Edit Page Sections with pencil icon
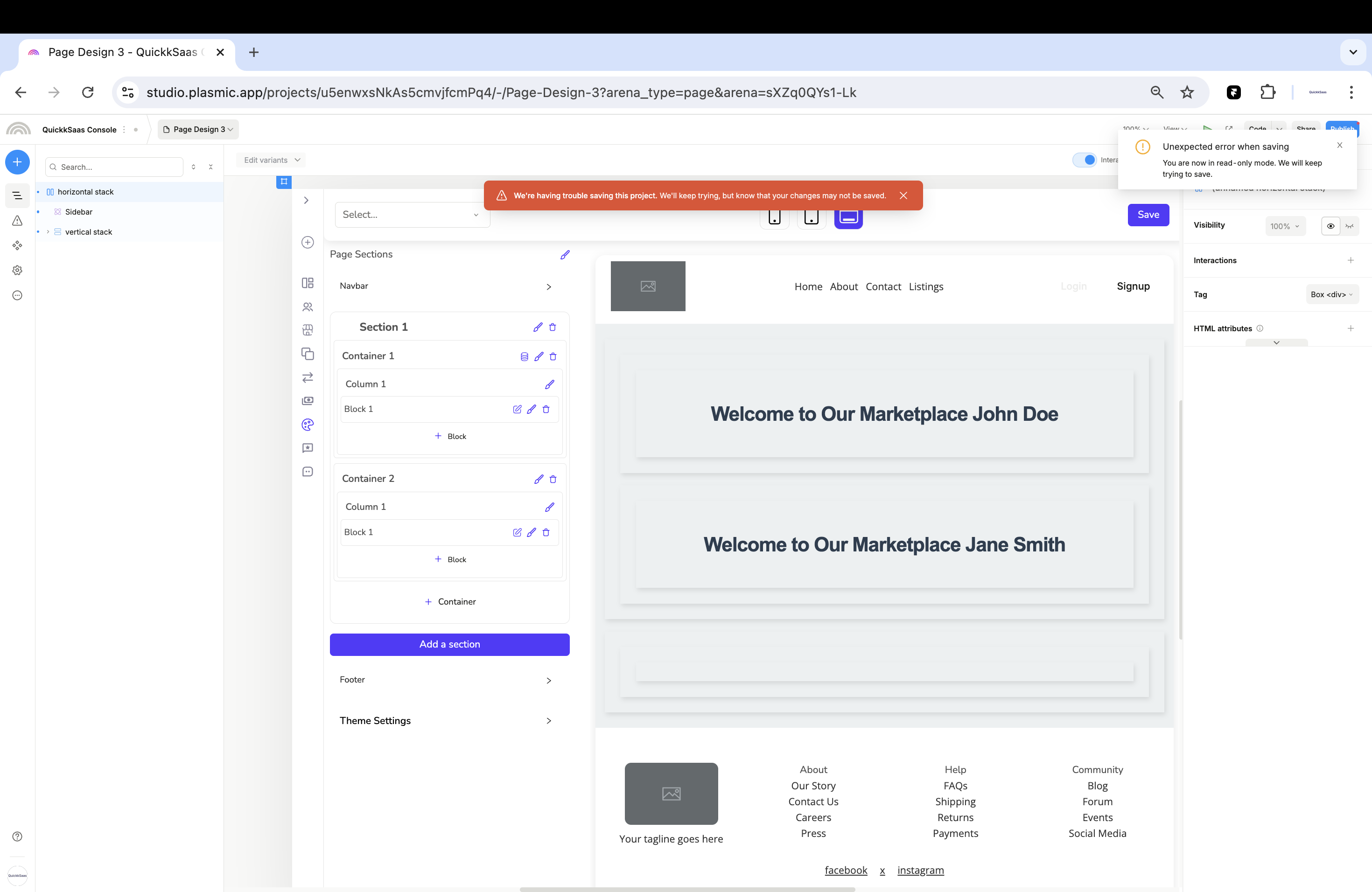The image size is (1372, 892). point(564,255)
